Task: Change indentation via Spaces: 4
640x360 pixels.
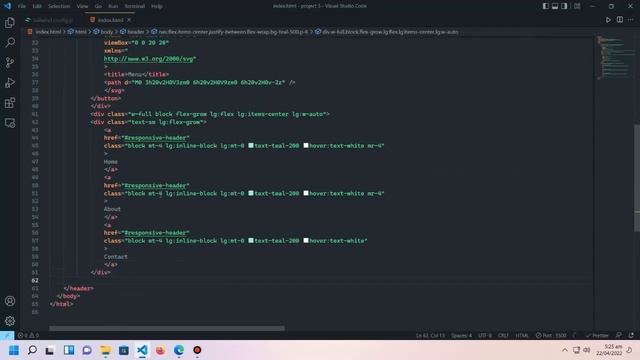Action: click(461, 336)
